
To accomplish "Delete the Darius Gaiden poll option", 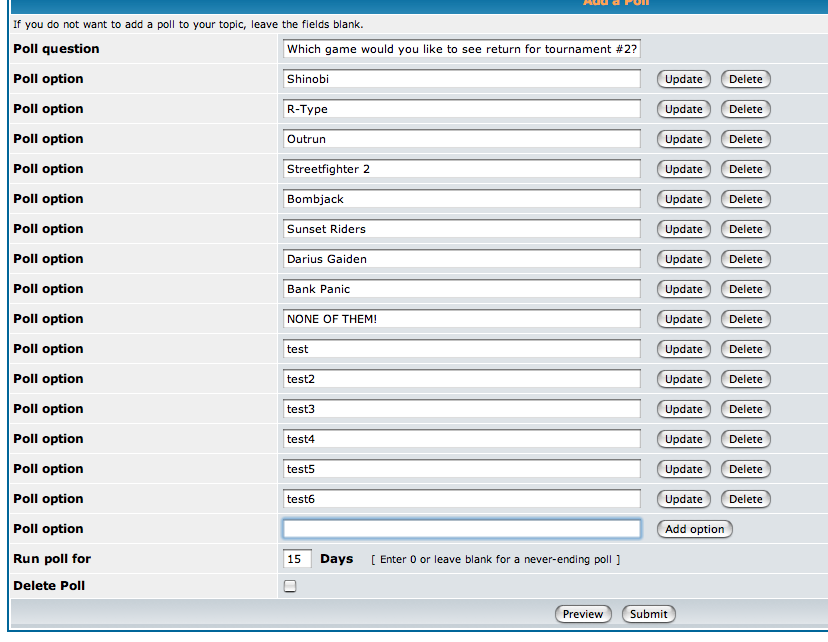I will 746,259.
